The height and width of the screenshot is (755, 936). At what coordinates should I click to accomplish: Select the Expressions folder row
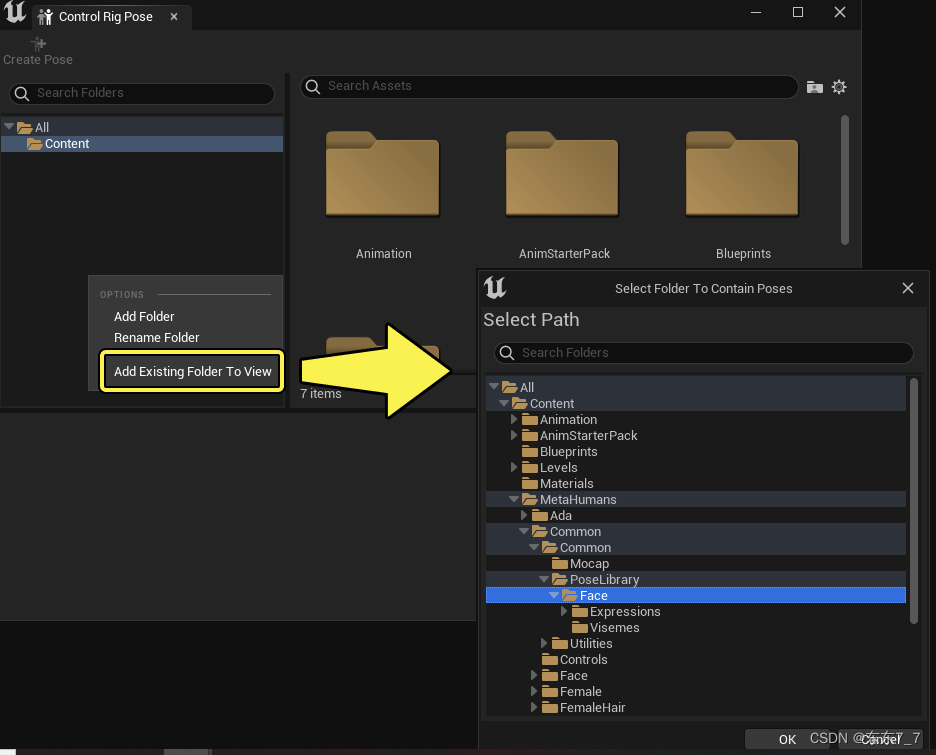tap(696, 611)
